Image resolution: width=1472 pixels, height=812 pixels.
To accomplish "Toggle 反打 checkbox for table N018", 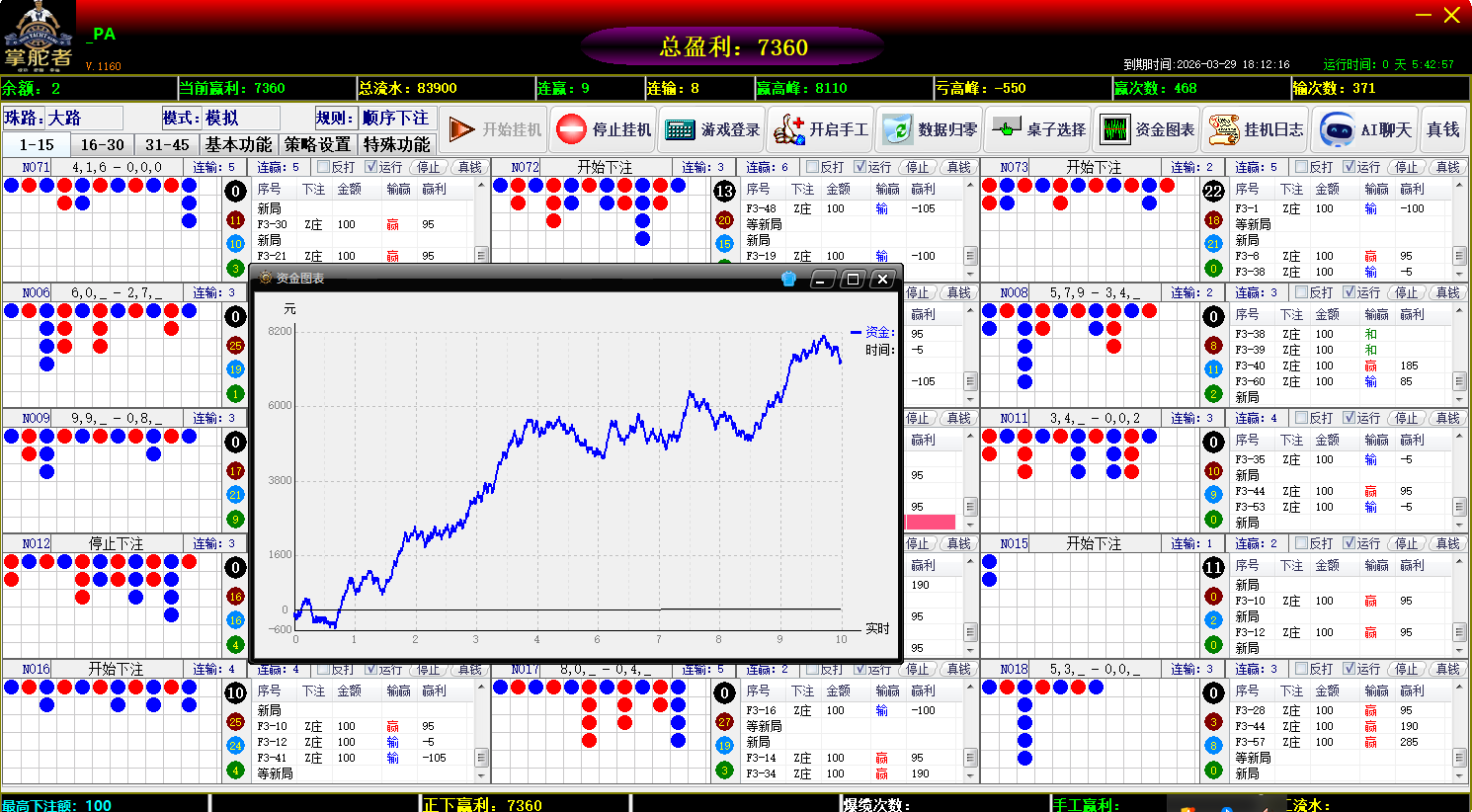I will [1301, 669].
